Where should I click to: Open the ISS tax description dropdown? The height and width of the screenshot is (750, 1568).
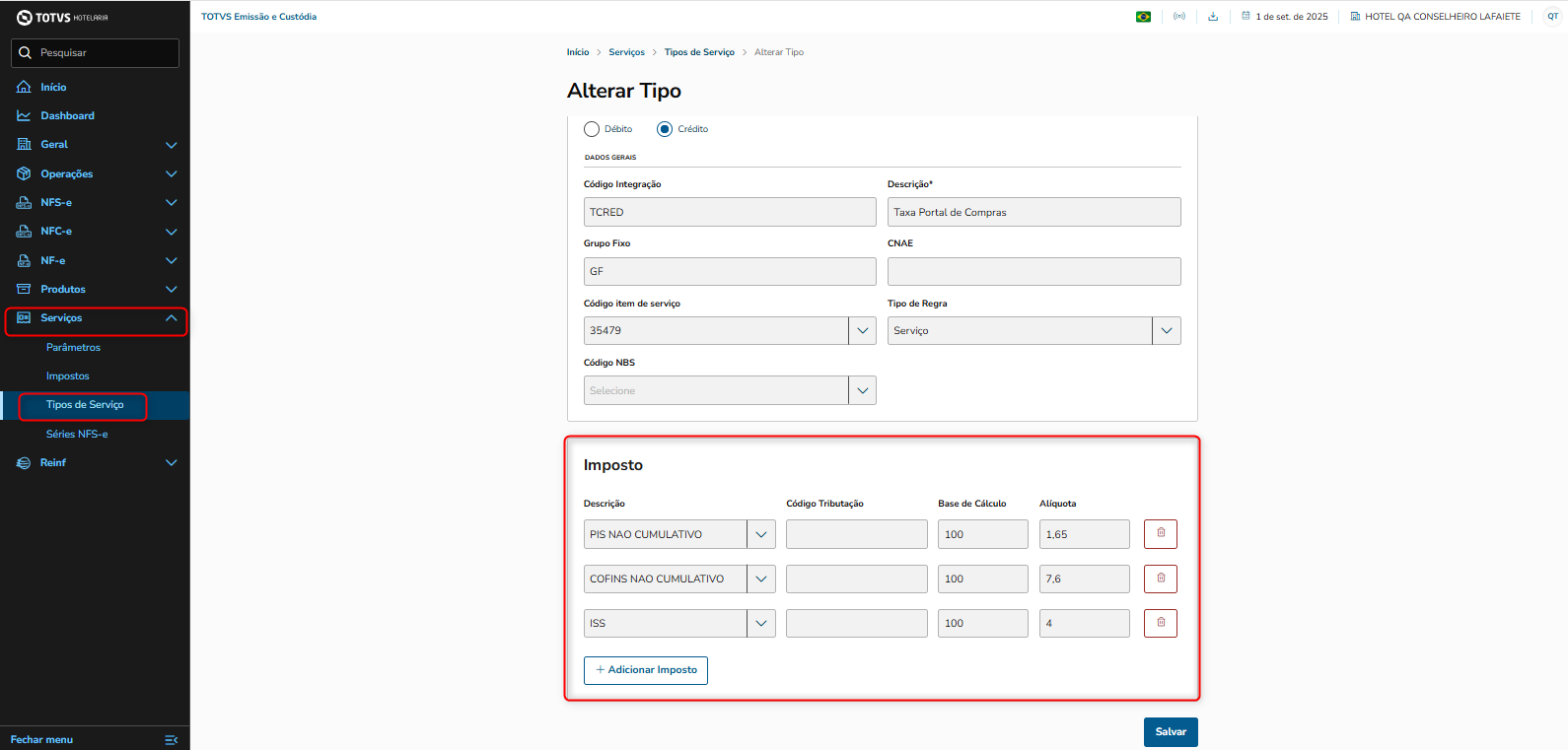coord(760,623)
